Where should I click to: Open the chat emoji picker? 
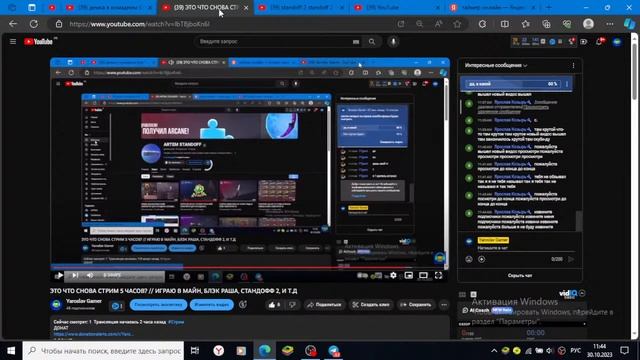(x=469, y=259)
